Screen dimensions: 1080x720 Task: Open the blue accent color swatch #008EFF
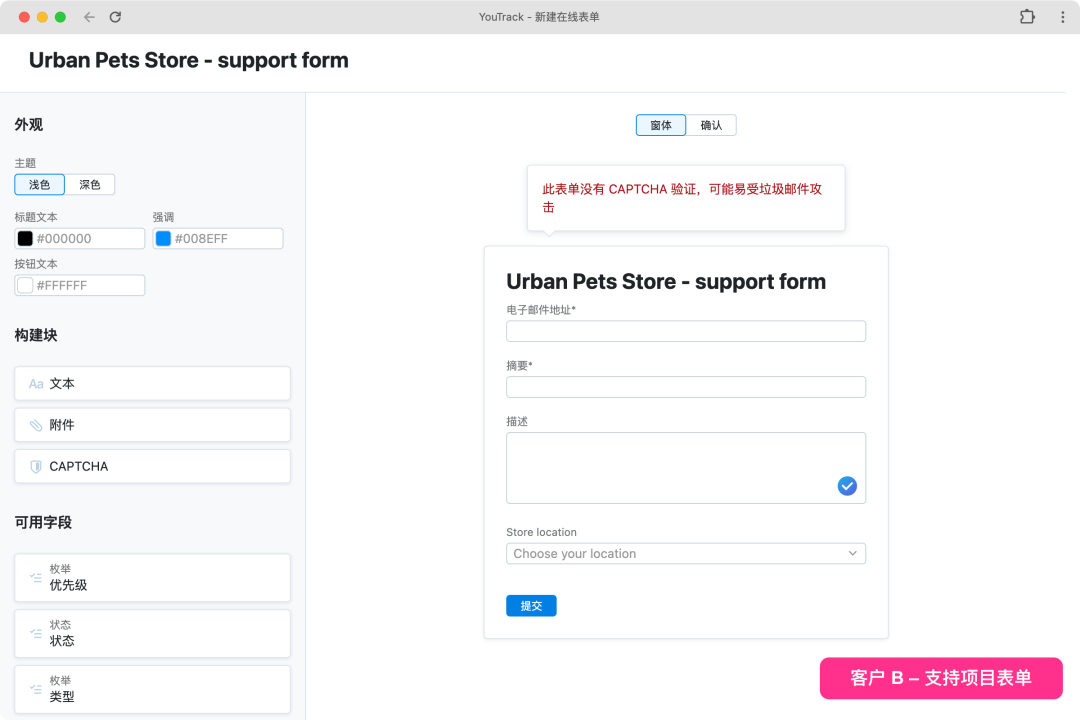tap(163, 238)
